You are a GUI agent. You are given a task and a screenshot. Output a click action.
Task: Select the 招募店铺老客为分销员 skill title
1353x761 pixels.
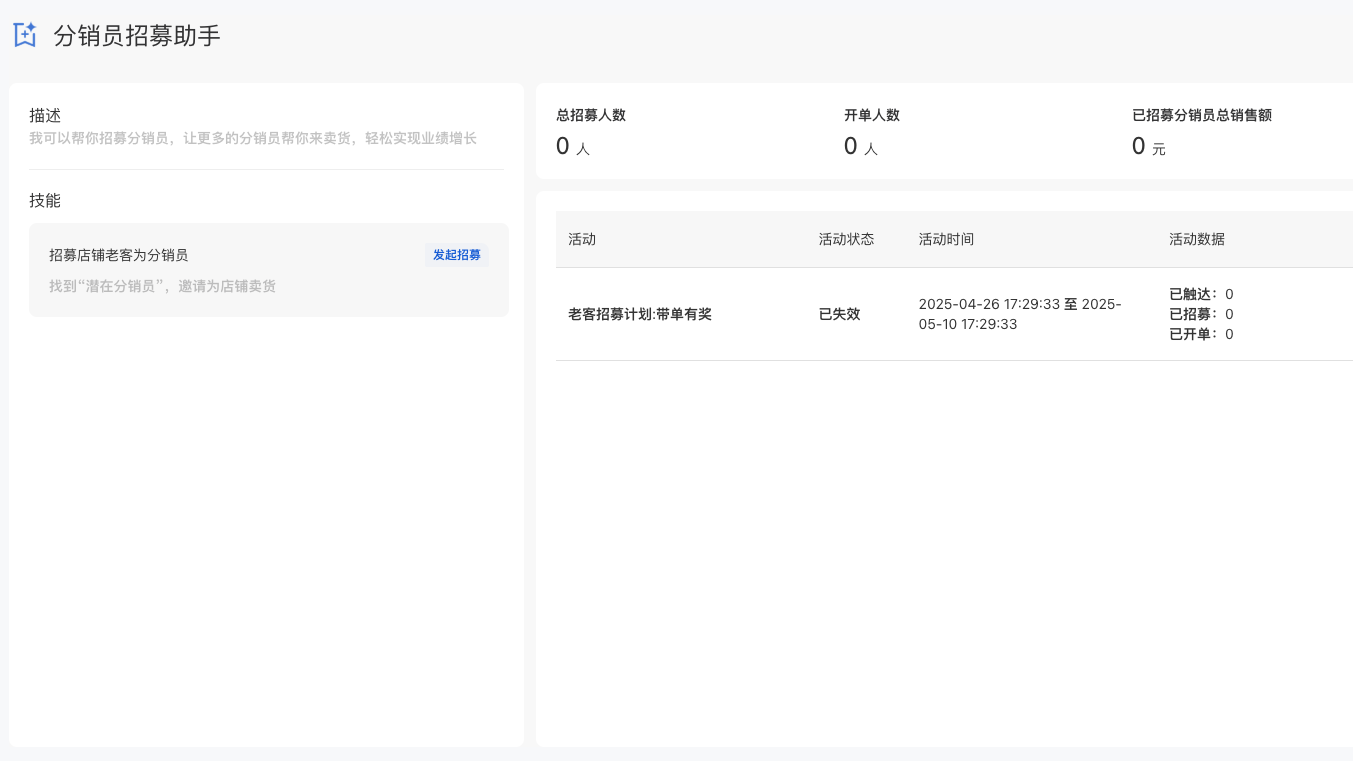coord(118,255)
